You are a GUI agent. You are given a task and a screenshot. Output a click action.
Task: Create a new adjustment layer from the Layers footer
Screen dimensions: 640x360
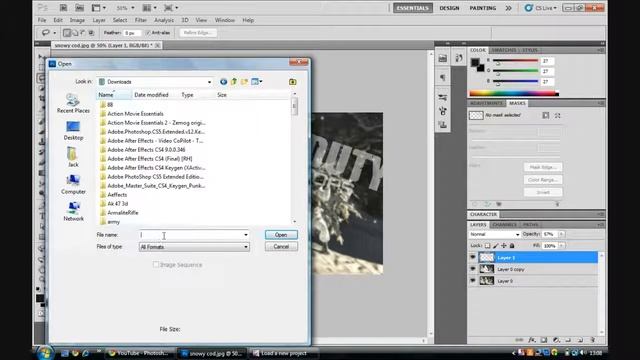(556, 340)
